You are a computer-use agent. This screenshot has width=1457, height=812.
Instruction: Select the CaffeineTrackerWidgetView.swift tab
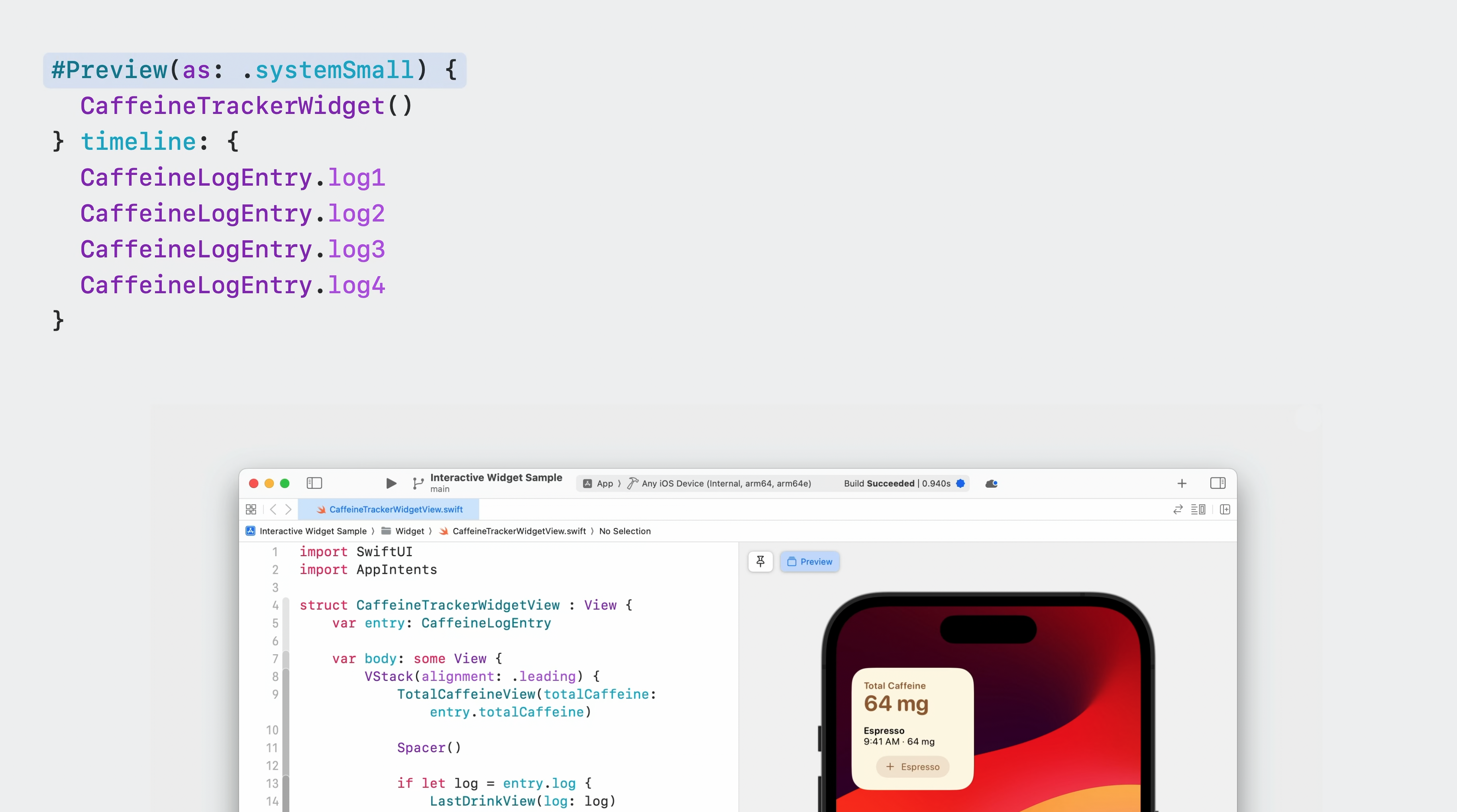point(389,510)
